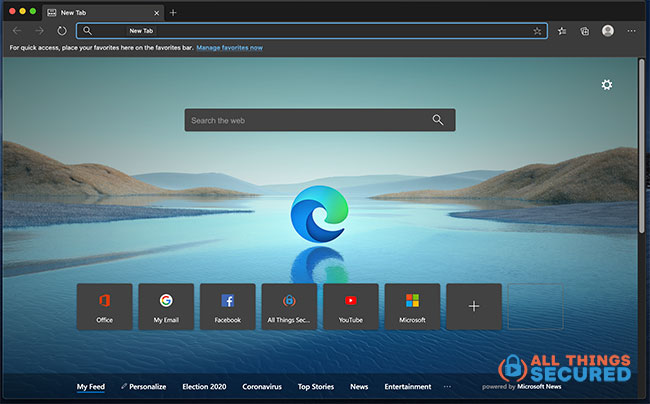The height and width of the screenshot is (404, 650).
Task: Open the Collections toolbar icon
Action: [x=585, y=31]
